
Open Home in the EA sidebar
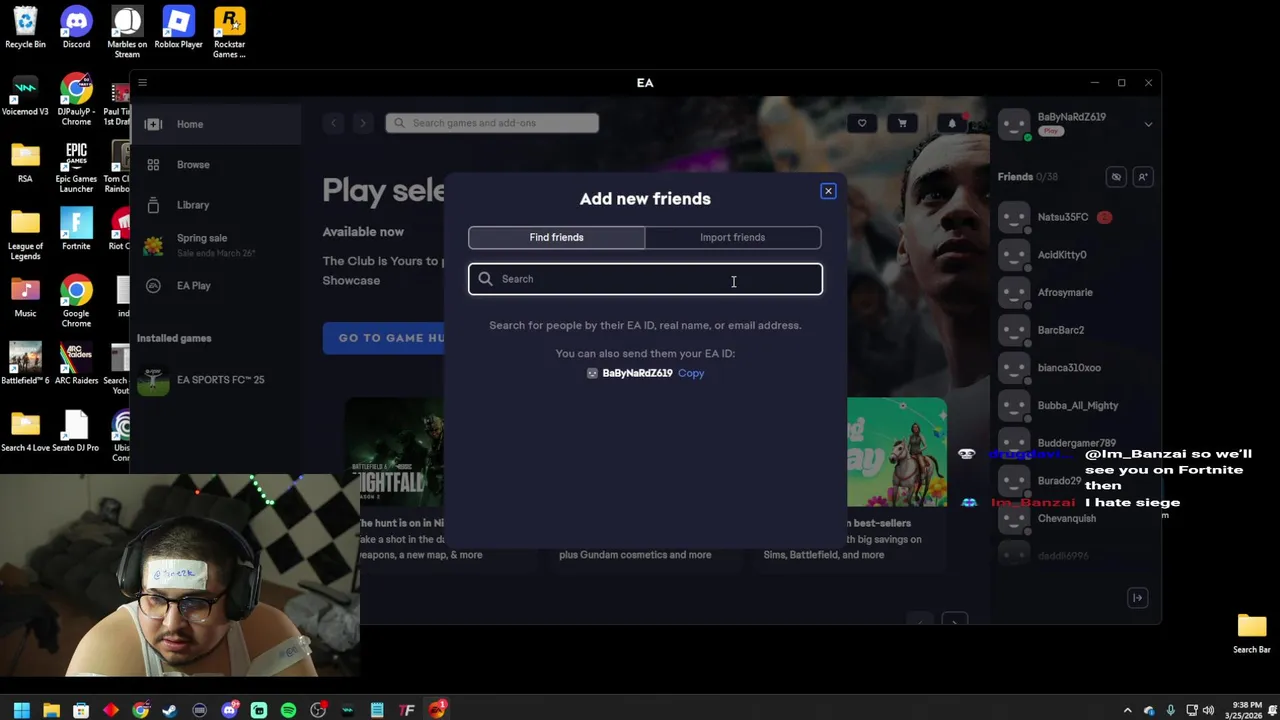click(216, 124)
